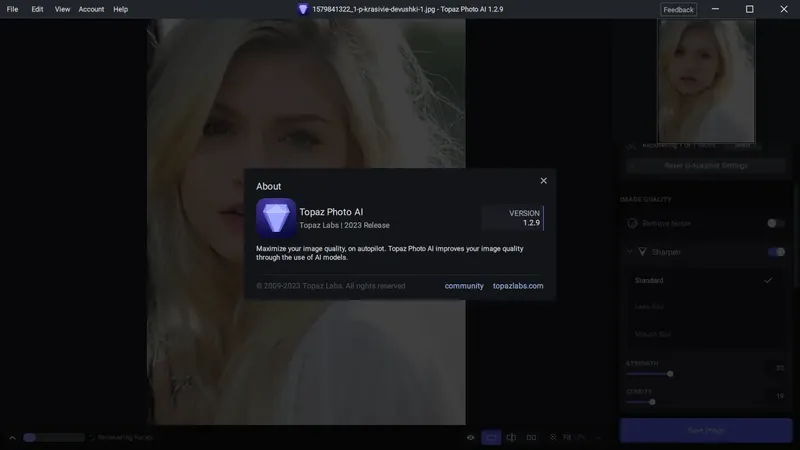The image size is (800, 450).
Task: Select the Motion Blur sharpen model
Action: click(x=706, y=334)
